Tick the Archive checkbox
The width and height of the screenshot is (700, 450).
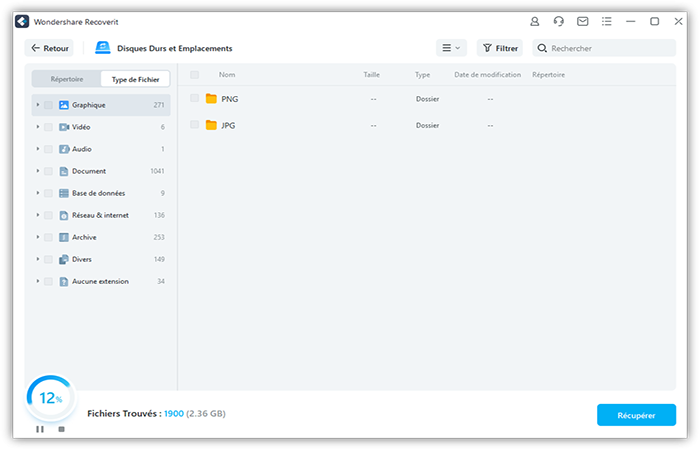[48, 237]
